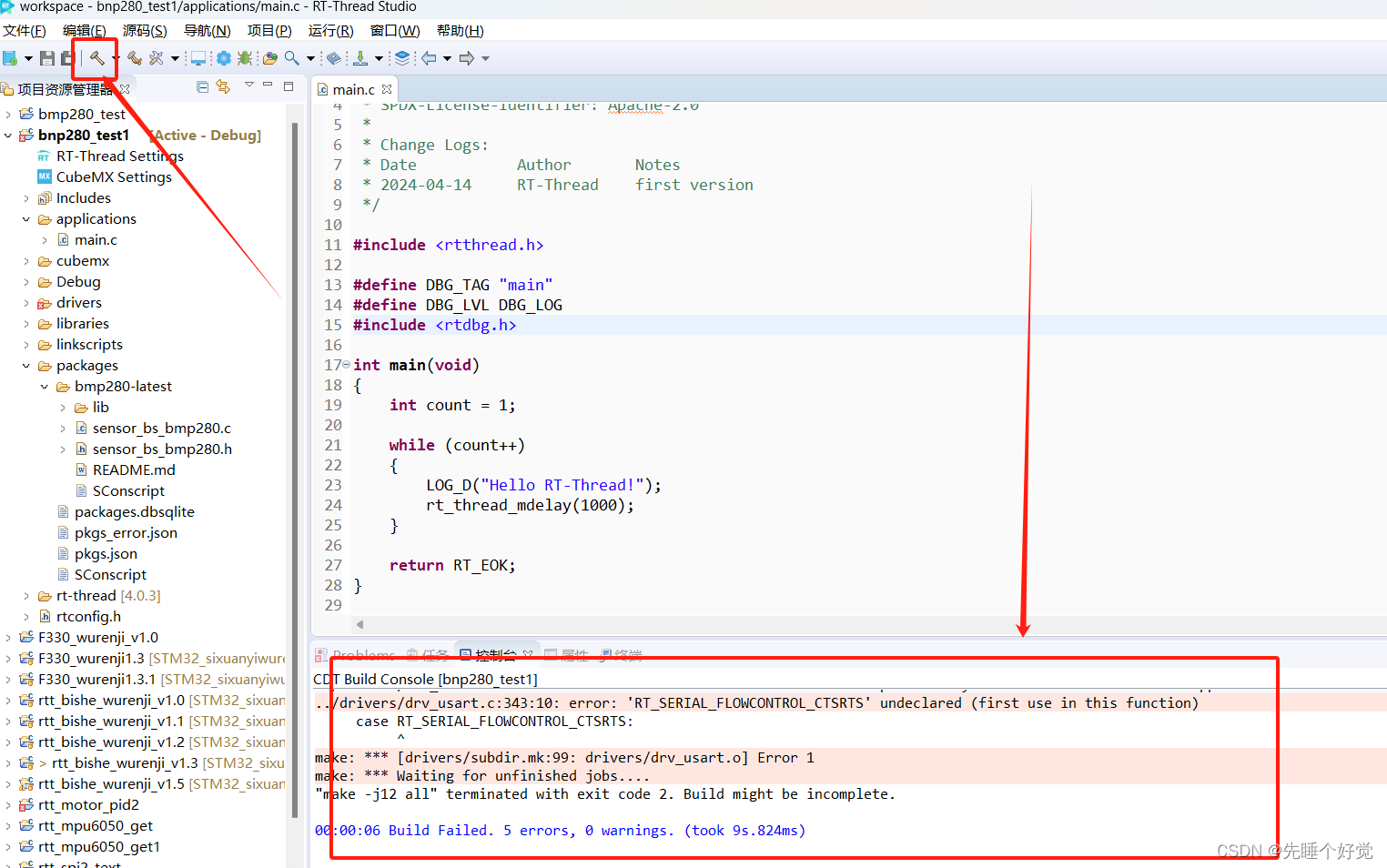Open the Back history dropdown arrow

coord(447,58)
